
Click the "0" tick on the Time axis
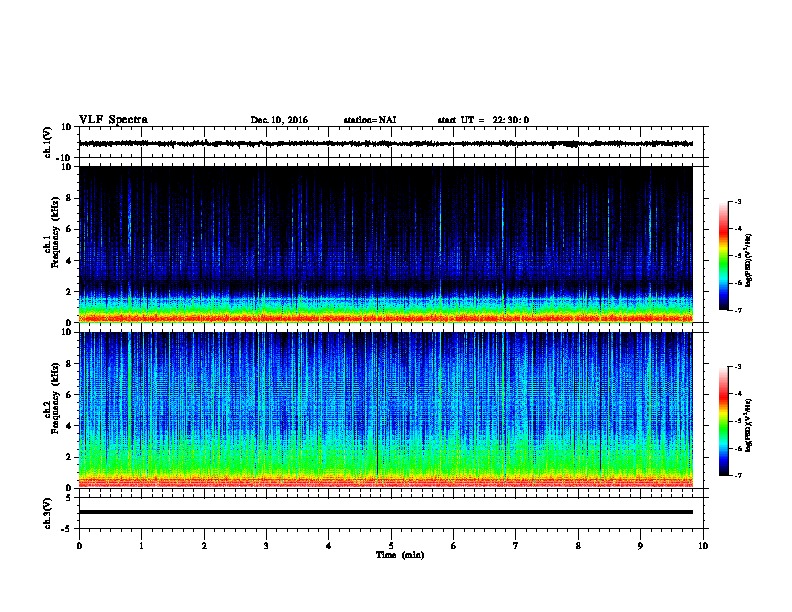point(79,546)
